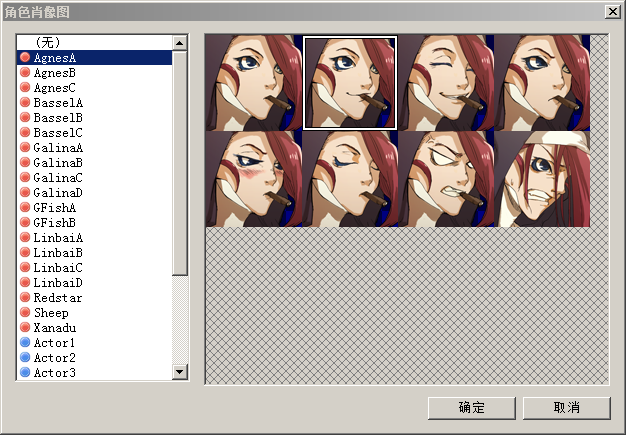The height and width of the screenshot is (435, 626).
Task: Click the red dot icon beside AgnesB
Action: (x=25, y=72)
